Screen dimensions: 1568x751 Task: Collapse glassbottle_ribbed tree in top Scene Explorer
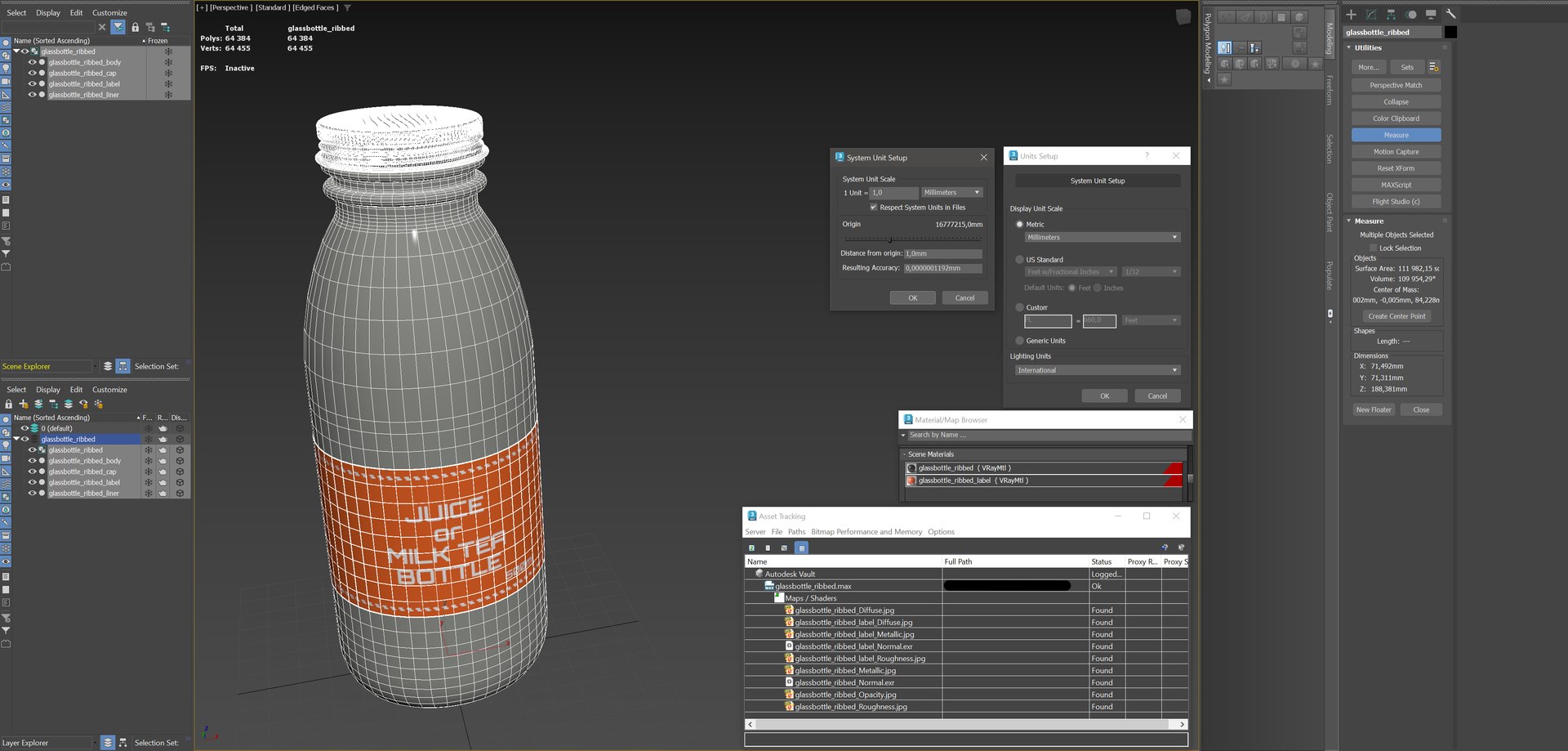(x=16, y=51)
